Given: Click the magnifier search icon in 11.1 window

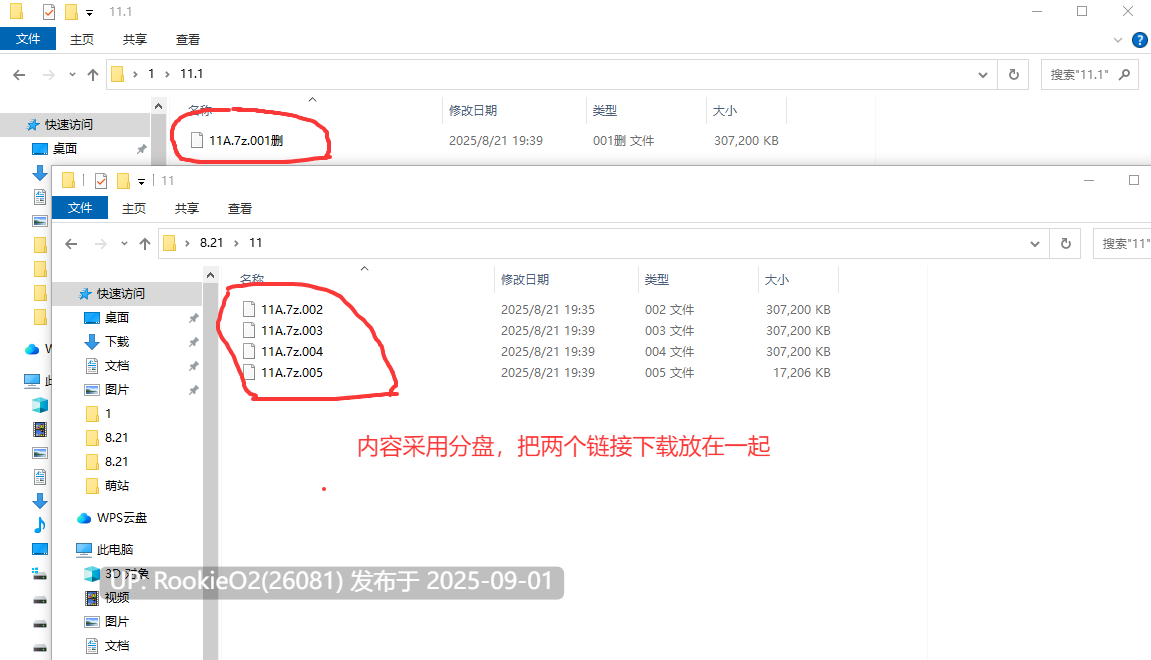Looking at the screenshot, I should [x=1124, y=74].
